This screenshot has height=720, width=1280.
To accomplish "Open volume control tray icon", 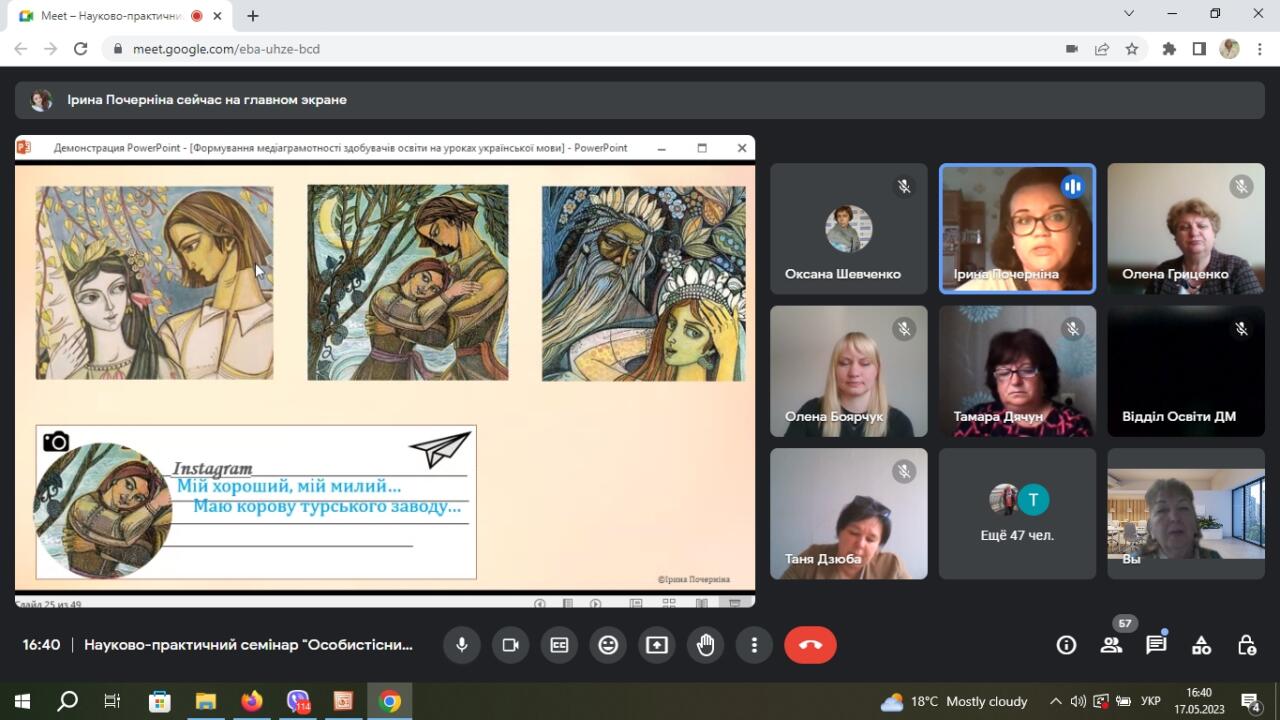I will tap(1078, 701).
